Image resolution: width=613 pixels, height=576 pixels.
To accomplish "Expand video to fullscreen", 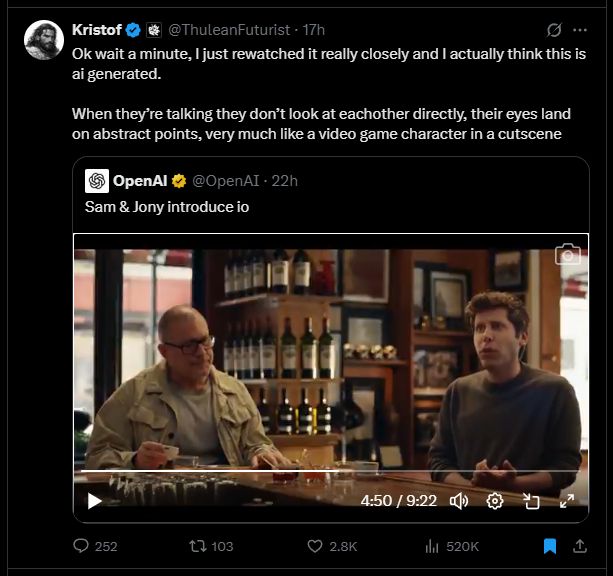I will [x=566, y=500].
